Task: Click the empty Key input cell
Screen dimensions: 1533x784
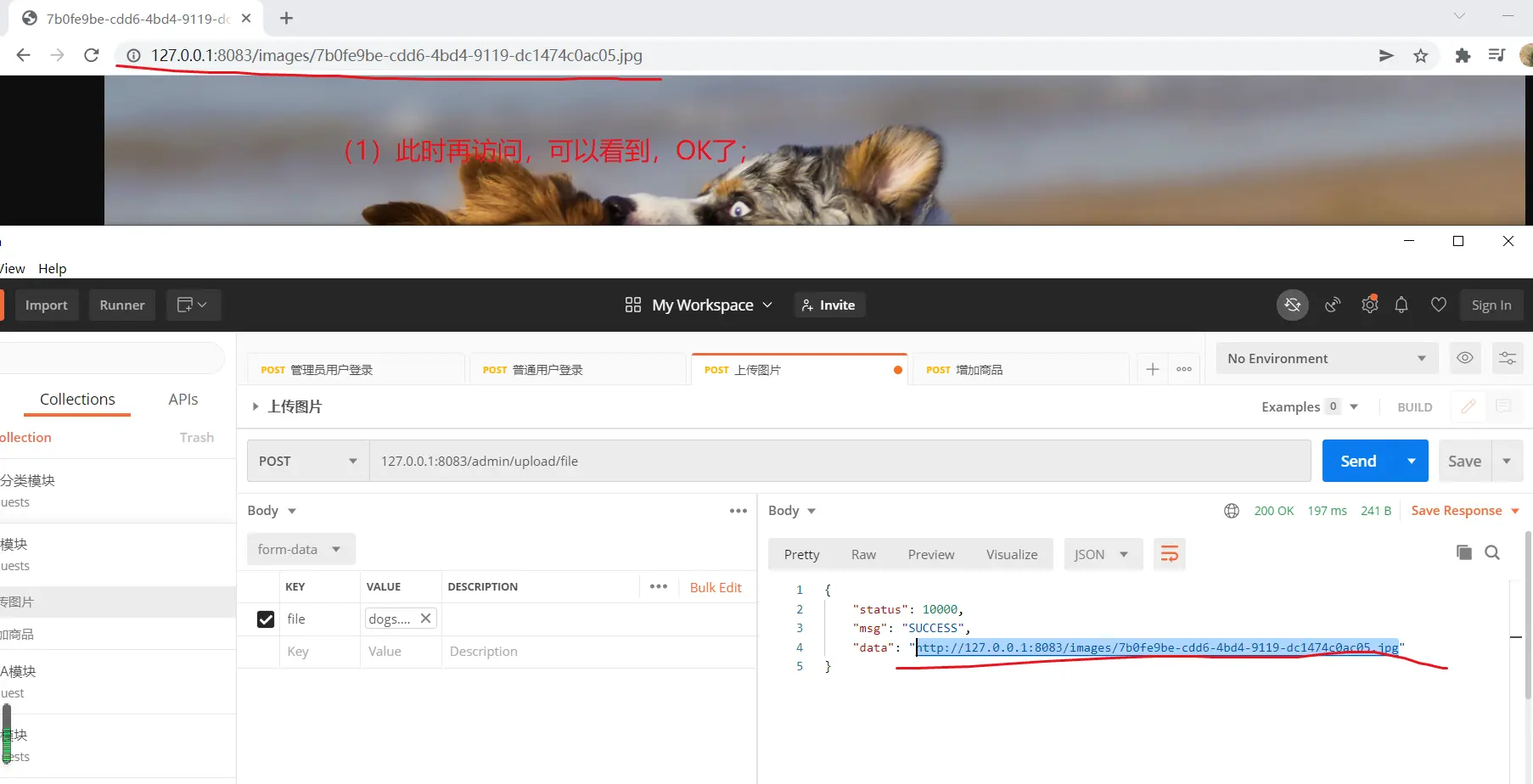Action: click(x=319, y=652)
